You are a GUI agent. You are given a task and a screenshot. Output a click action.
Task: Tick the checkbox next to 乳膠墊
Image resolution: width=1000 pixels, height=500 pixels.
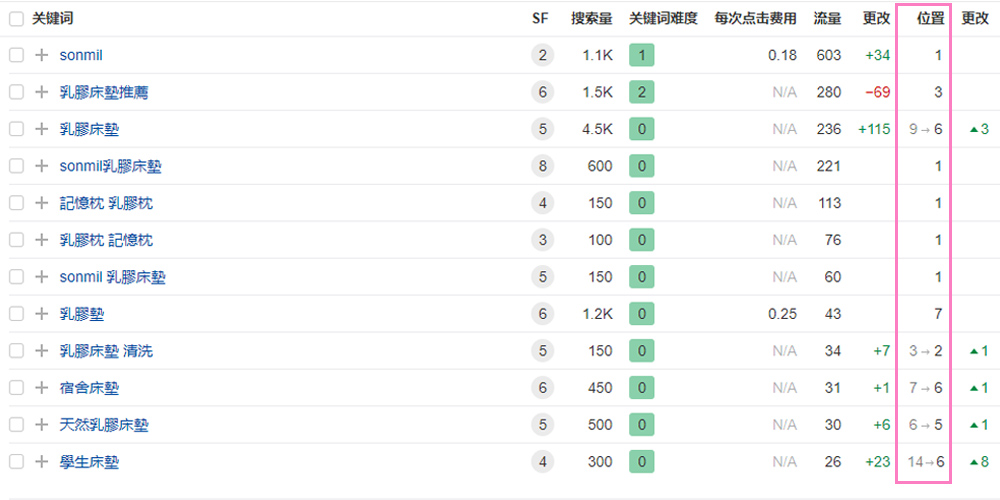(16, 315)
